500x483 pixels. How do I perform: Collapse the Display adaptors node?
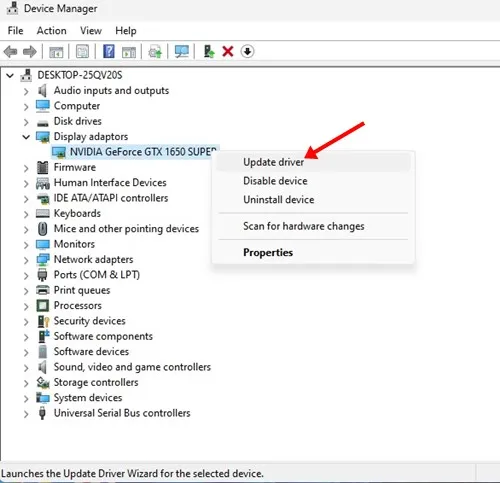click(26, 137)
